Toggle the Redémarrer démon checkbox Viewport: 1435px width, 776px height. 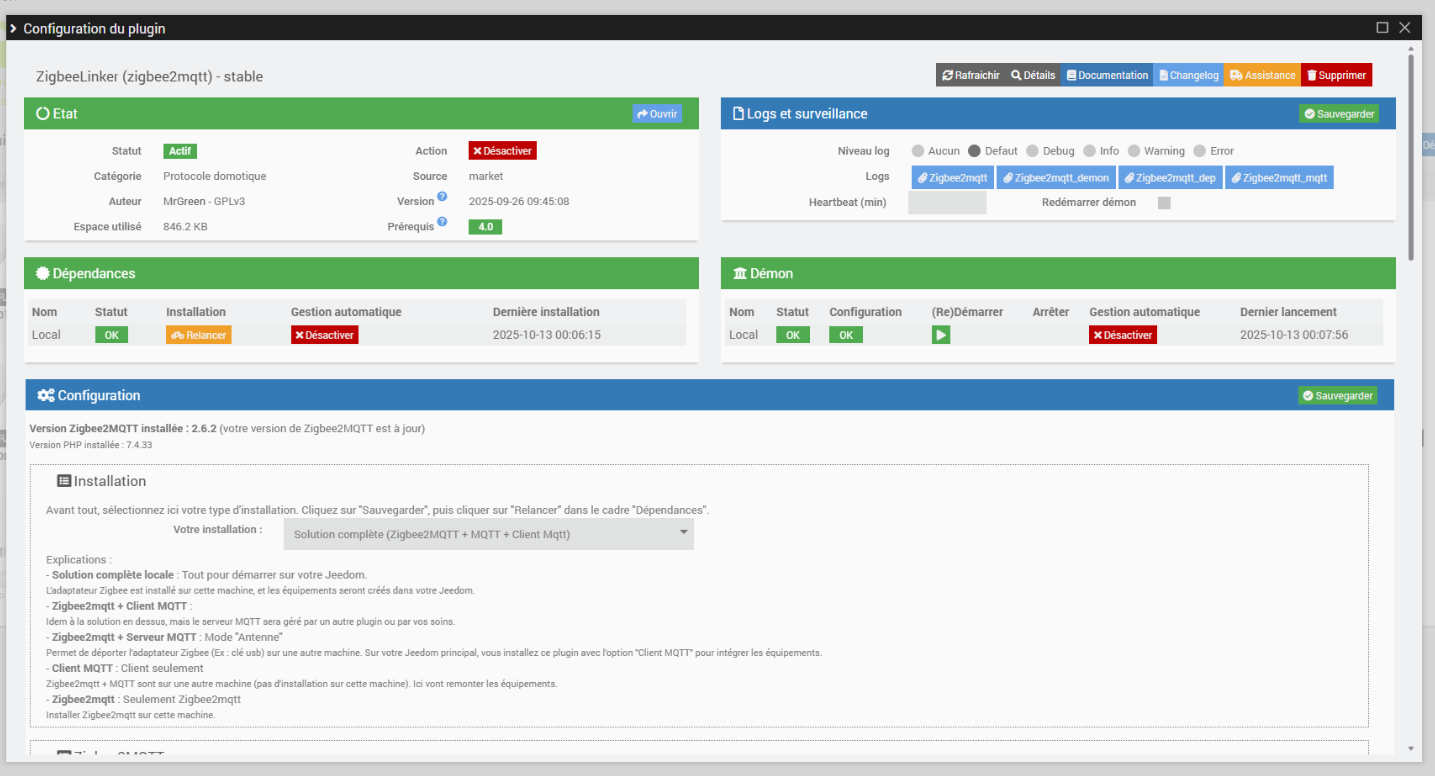tap(1164, 203)
